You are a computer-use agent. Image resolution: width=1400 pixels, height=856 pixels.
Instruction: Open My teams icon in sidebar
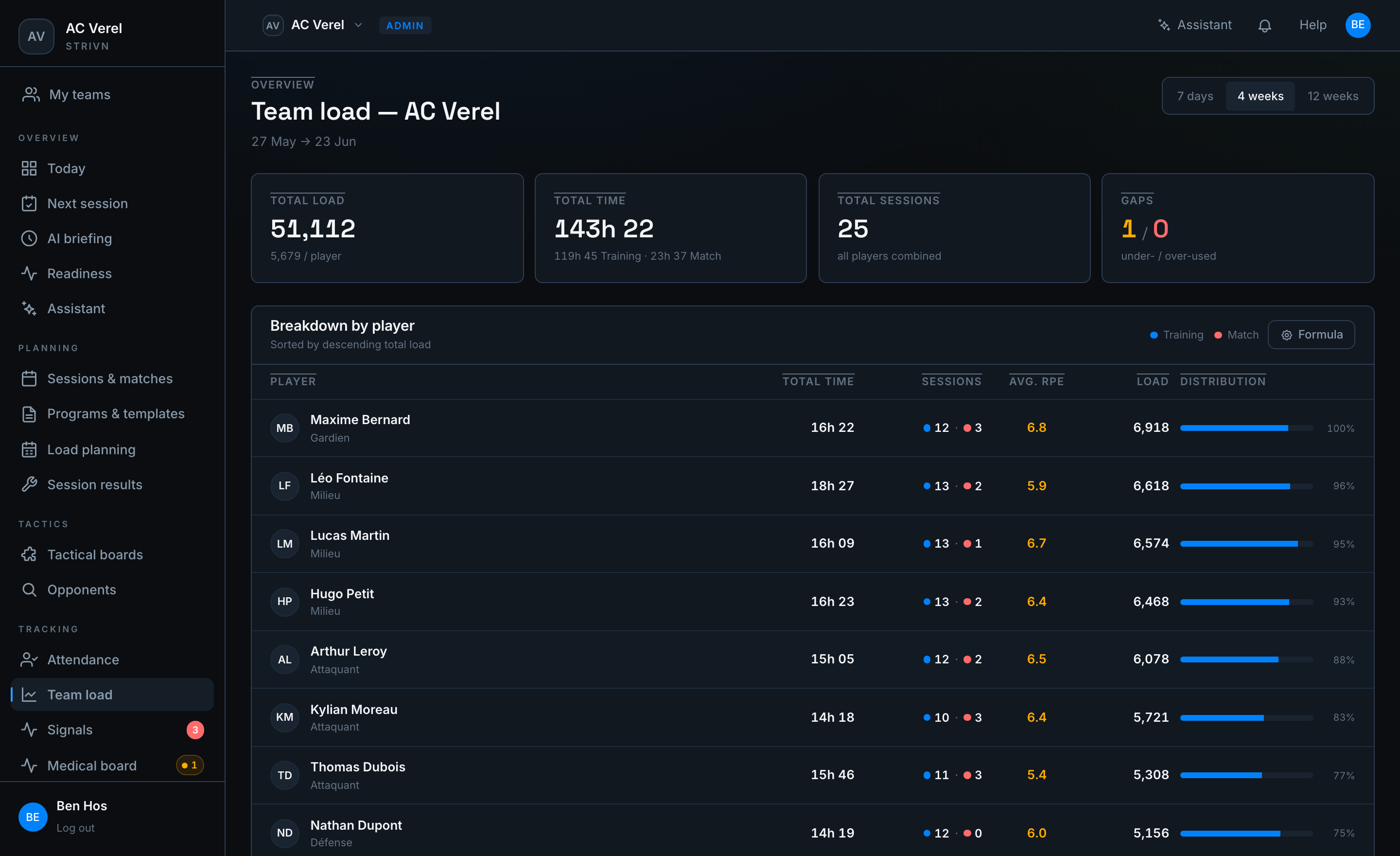click(31, 94)
